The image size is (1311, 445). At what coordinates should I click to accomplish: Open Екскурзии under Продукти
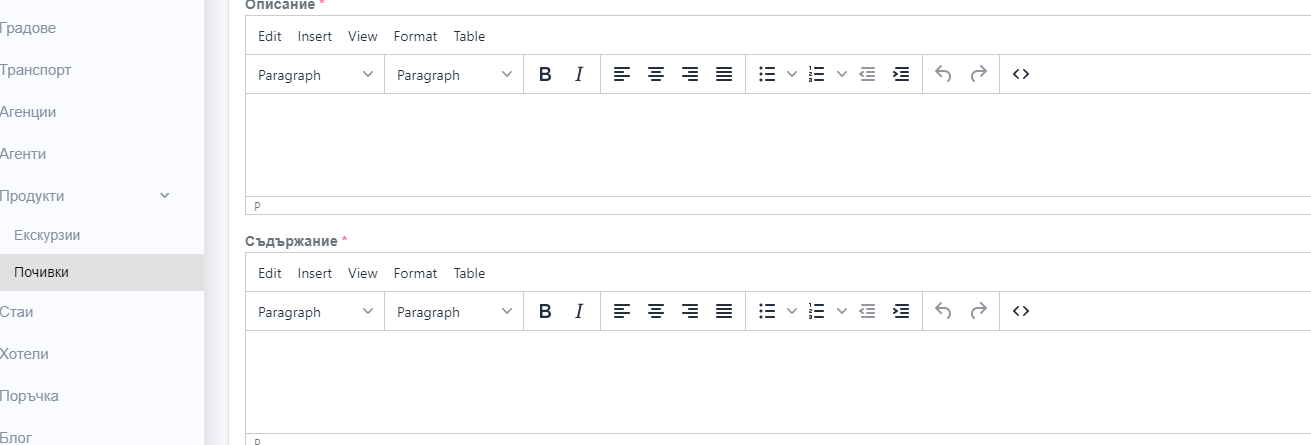pos(47,235)
